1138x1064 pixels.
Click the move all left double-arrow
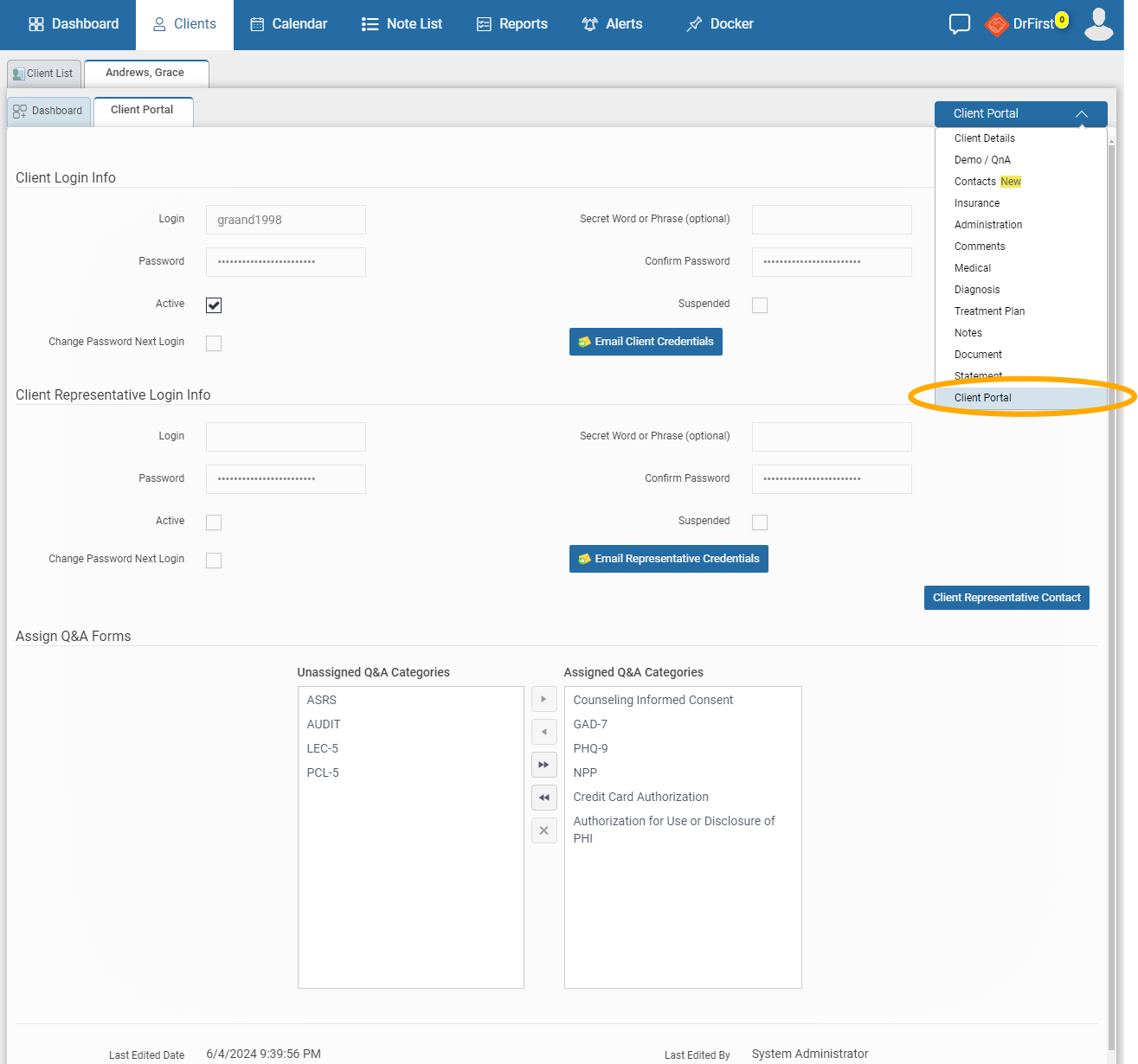click(x=543, y=798)
